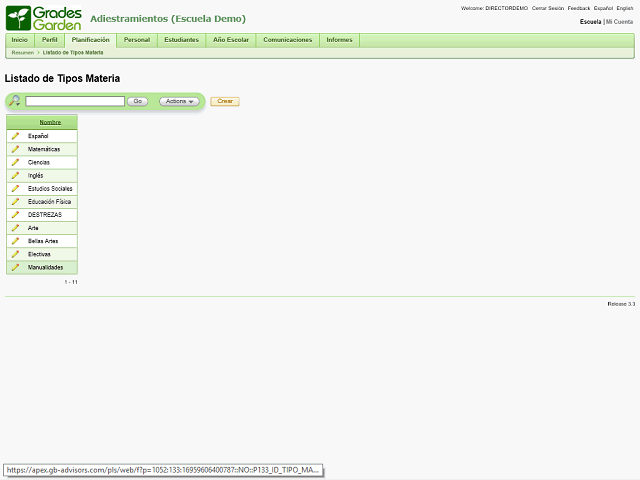This screenshot has height=480, width=640.
Task: Edit the Matemáticas row via pencil icon
Action: pos(16,149)
